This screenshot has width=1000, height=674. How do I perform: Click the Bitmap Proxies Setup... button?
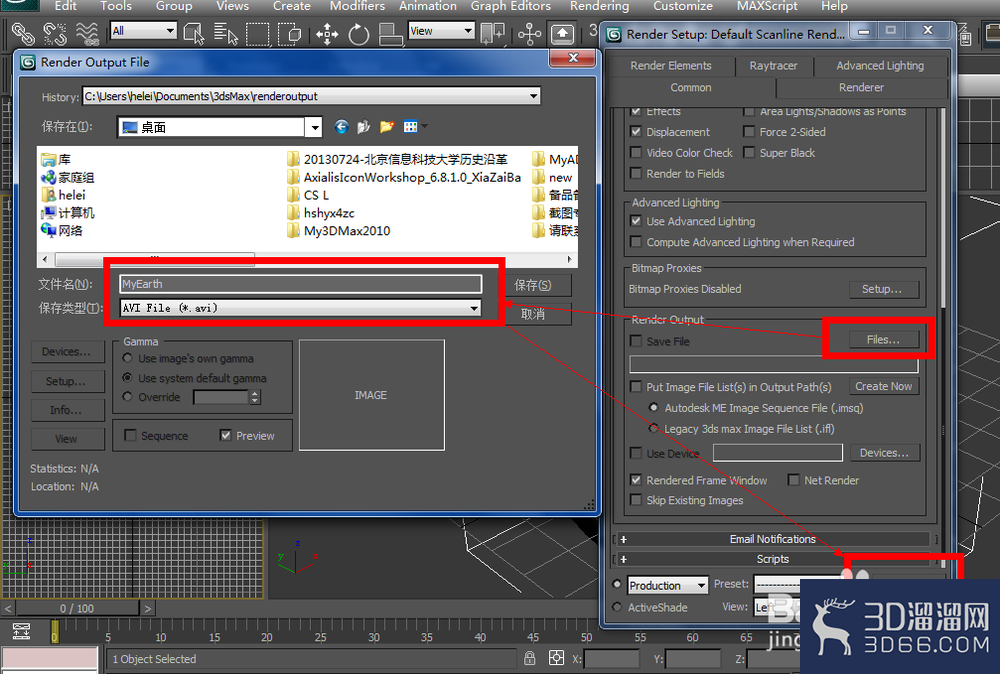click(x=883, y=289)
